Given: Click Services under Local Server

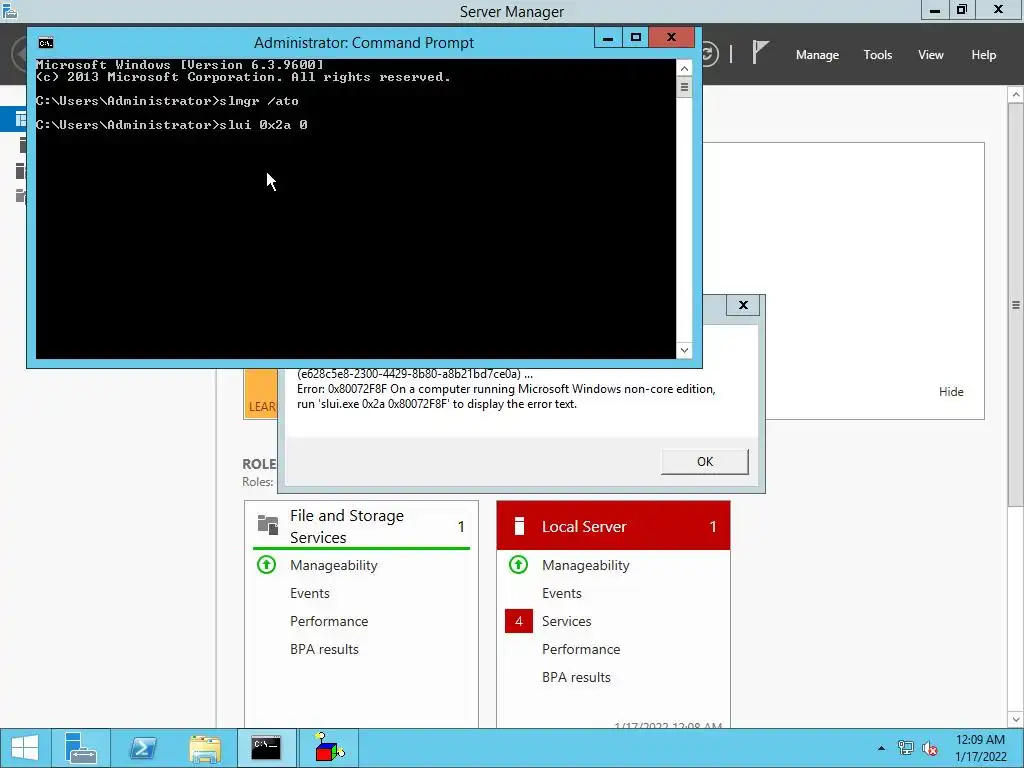Looking at the screenshot, I should click(x=567, y=621).
